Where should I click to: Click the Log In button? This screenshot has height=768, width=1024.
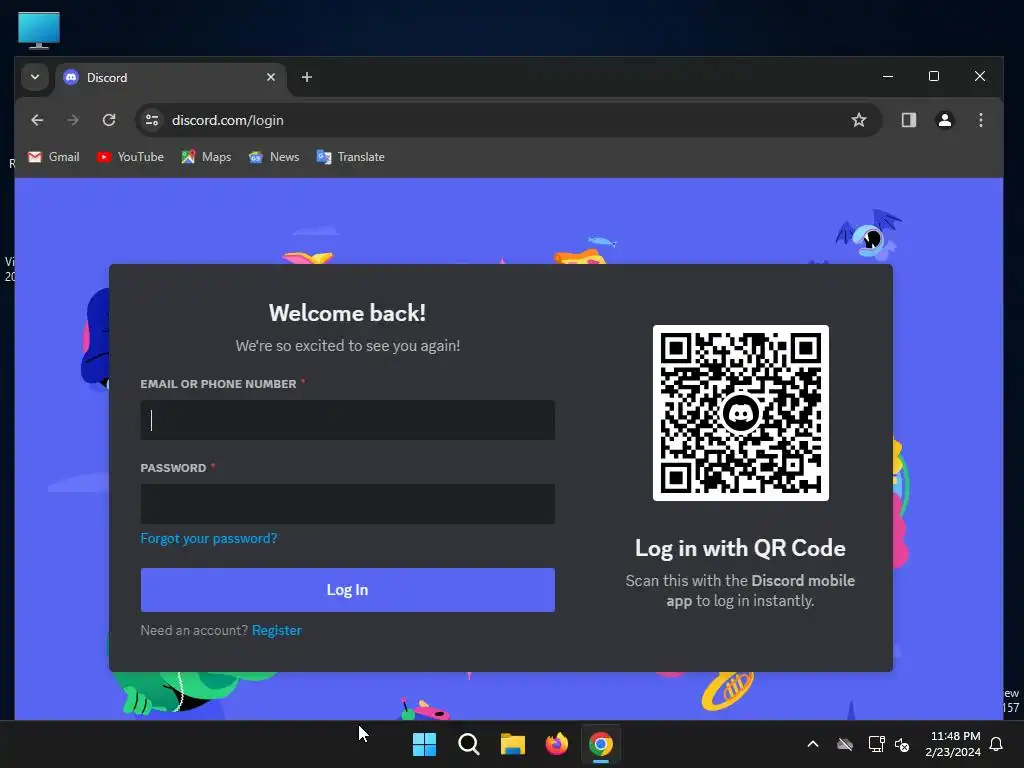(347, 590)
